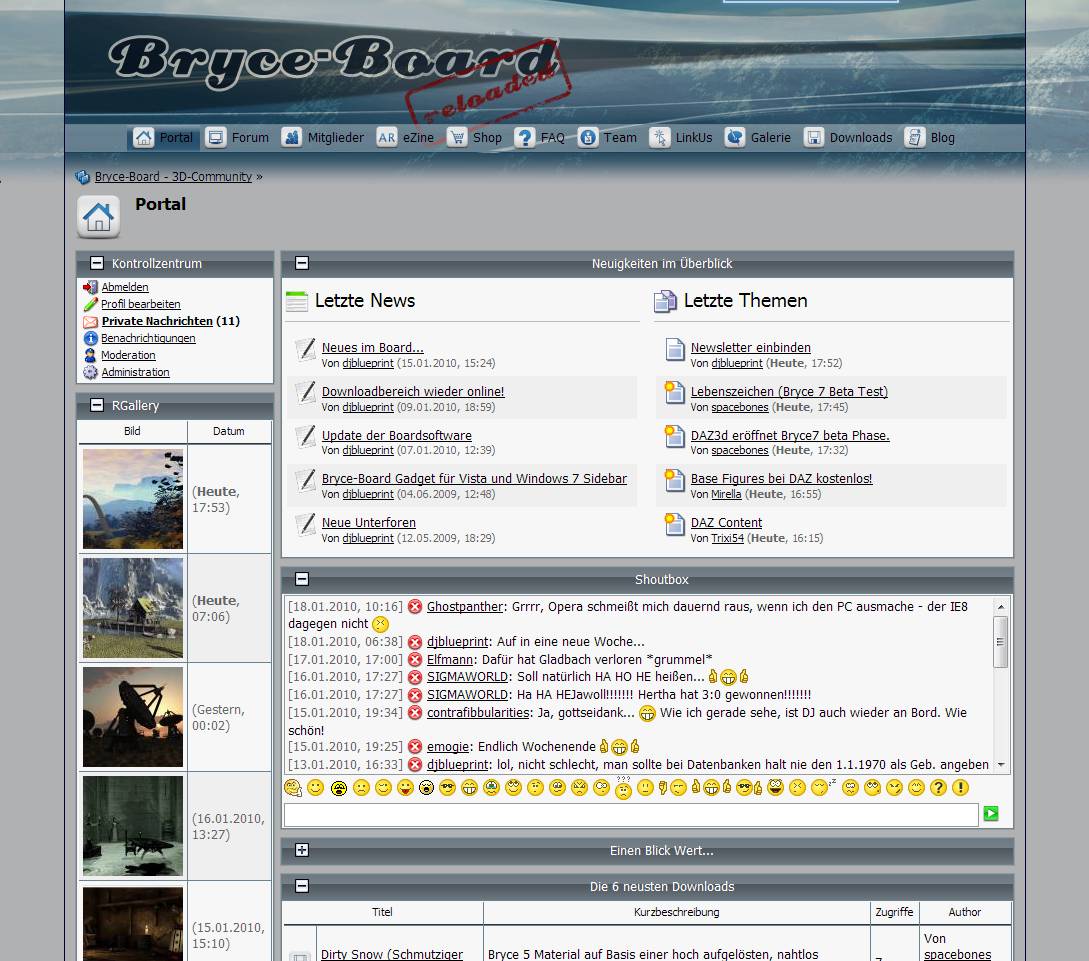1089x961 pixels.
Task: Click the large Portal house icon
Action: click(x=99, y=217)
